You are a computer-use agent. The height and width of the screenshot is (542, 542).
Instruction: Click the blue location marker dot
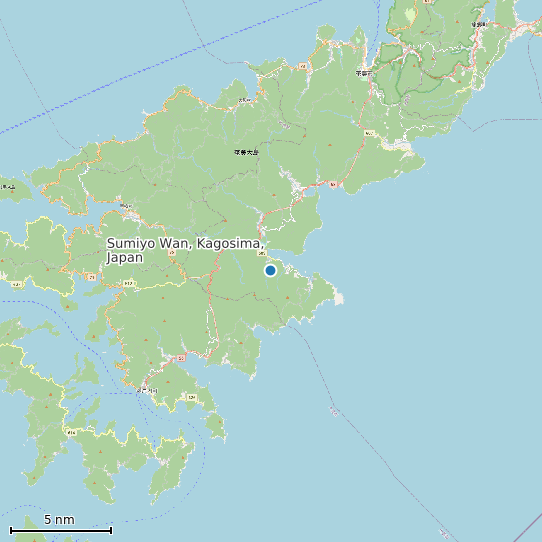click(x=270, y=270)
